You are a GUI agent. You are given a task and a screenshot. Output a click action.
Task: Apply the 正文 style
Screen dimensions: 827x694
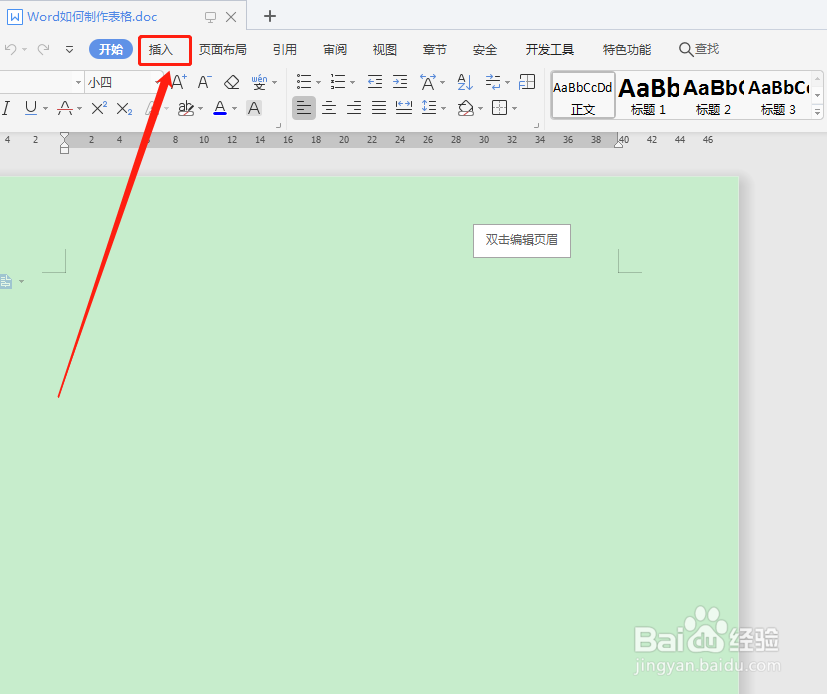[583, 95]
